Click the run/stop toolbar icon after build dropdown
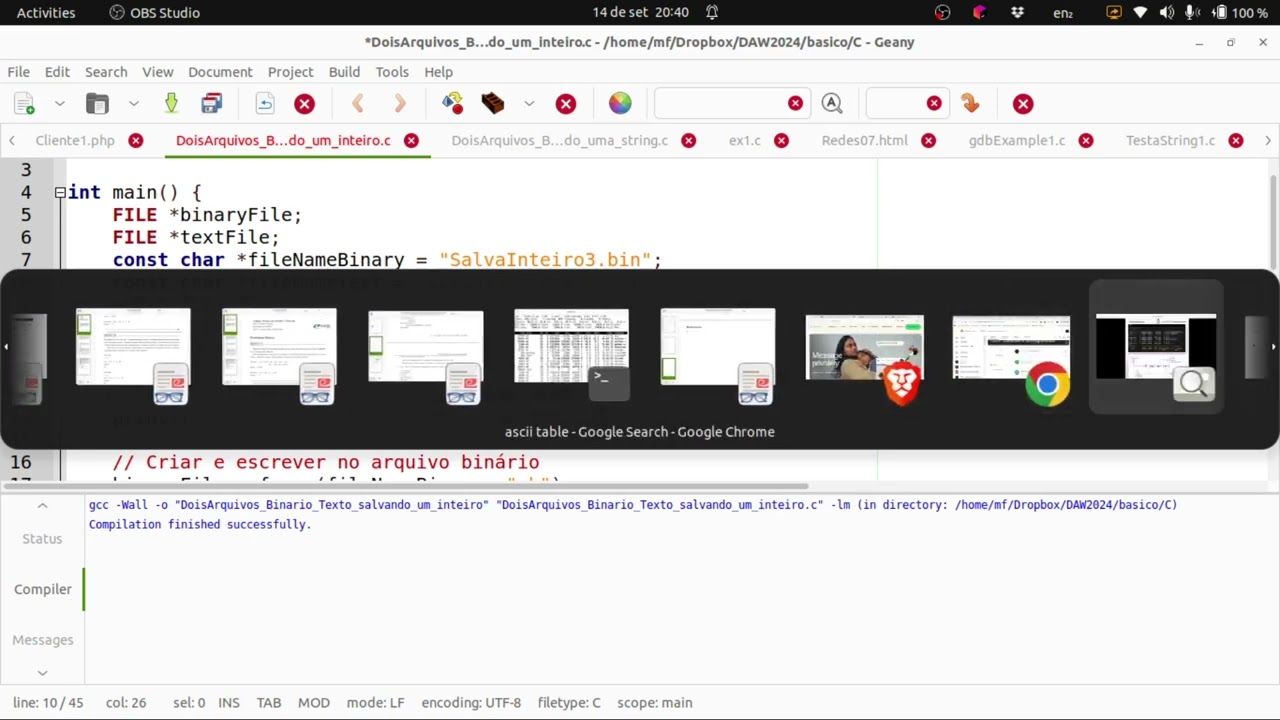This screenshot has width=1280, height=720. click(x=566, y=104)
